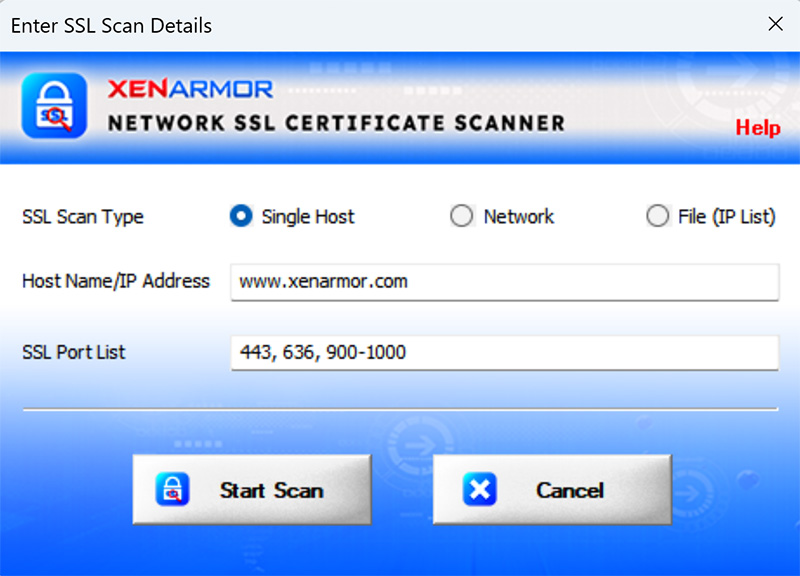This screenshot has width=800, height=576.
Task: Select the Network scan type option
Action: point(462,216)
